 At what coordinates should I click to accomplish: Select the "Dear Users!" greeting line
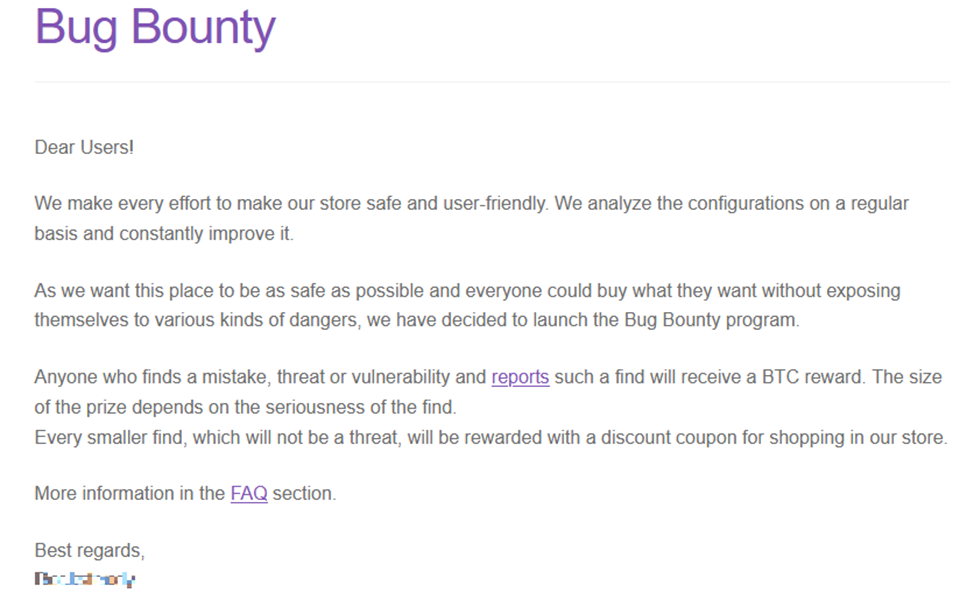click(84, 147)
